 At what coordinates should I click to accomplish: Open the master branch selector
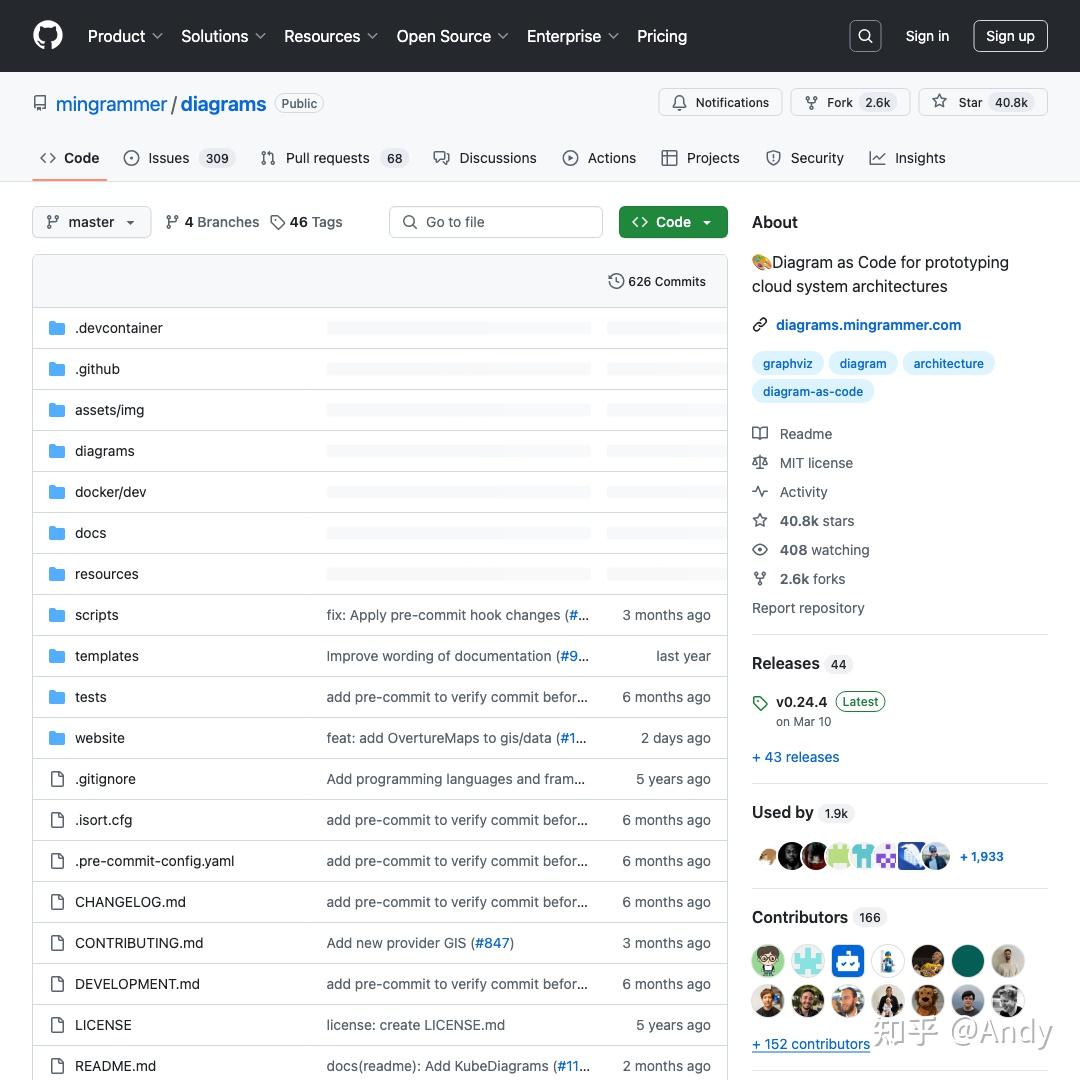pyautogui.click(x=90, y=222)
